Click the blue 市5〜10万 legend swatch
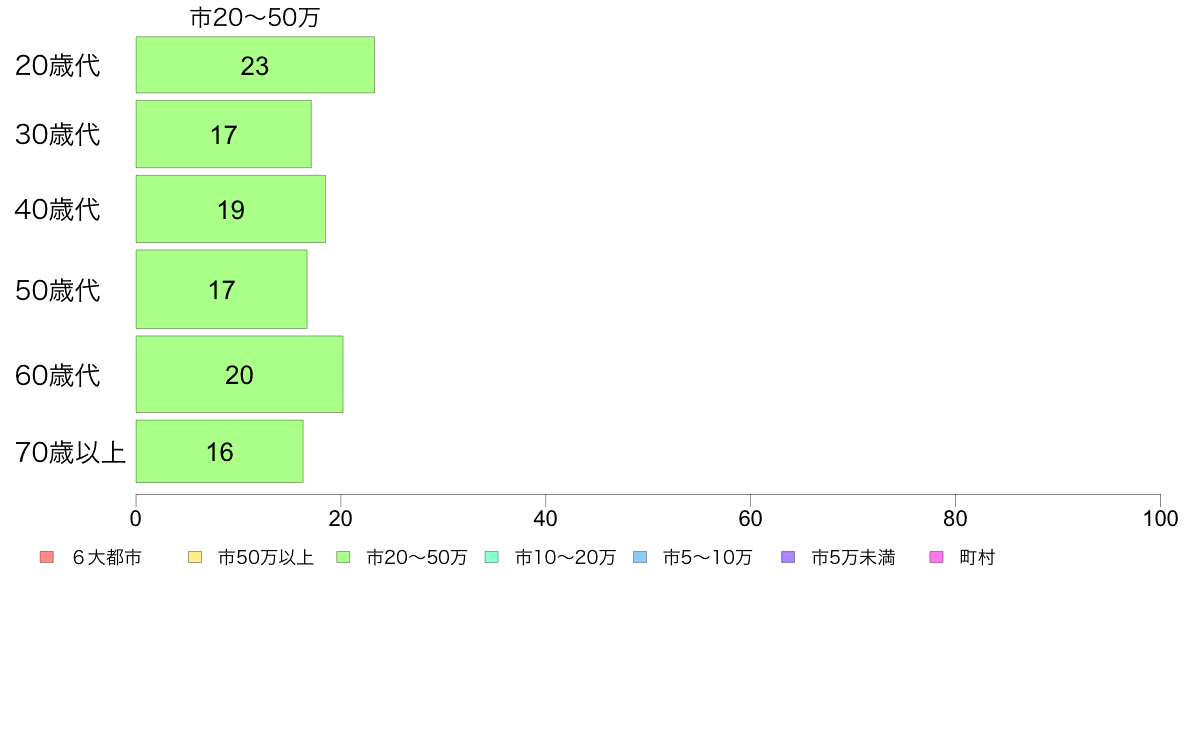This screenshot has height=736, width=1188. tap(640, 557)
